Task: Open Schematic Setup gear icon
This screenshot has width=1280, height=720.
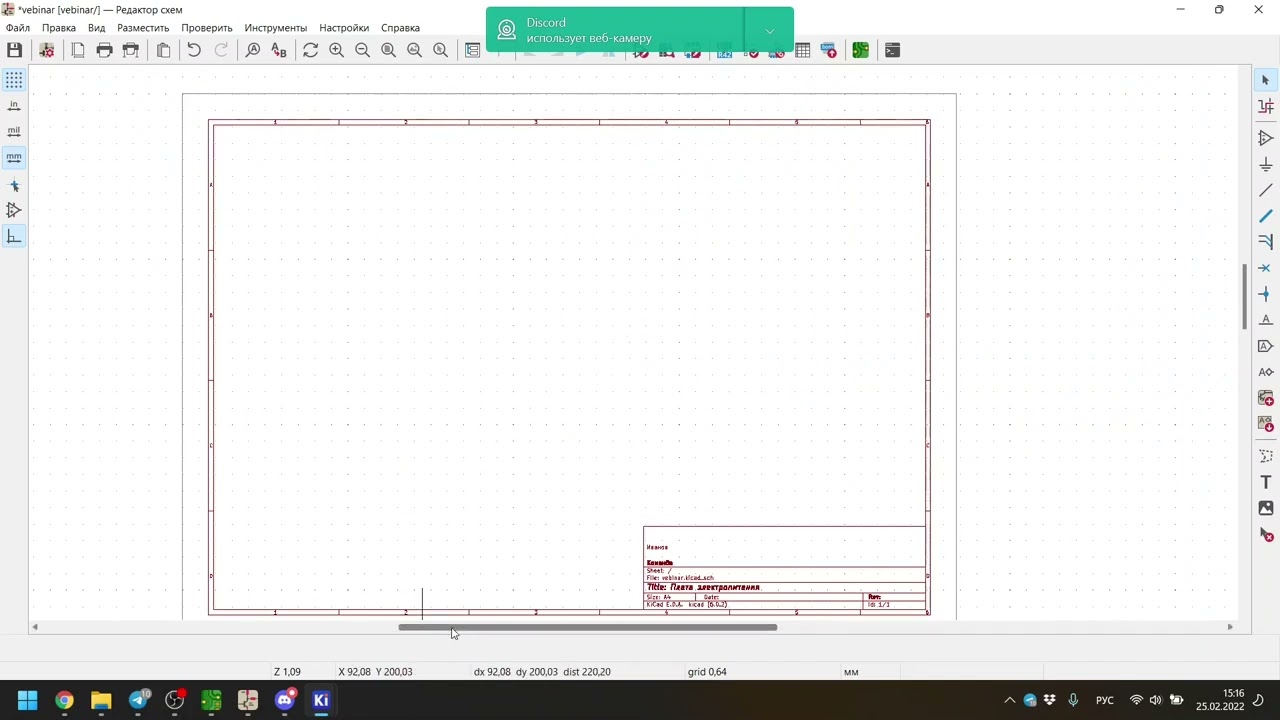Action: [46, 50]
